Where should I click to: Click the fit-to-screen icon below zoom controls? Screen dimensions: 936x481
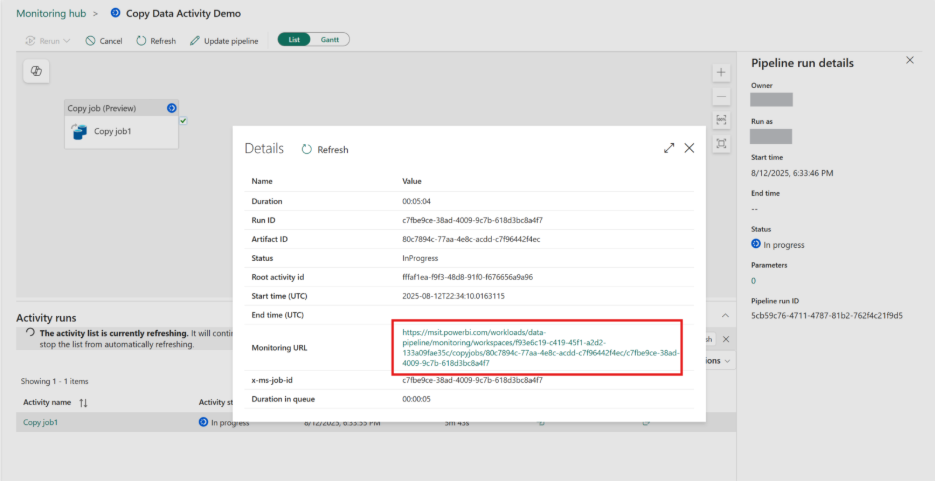tap(721, 144)
